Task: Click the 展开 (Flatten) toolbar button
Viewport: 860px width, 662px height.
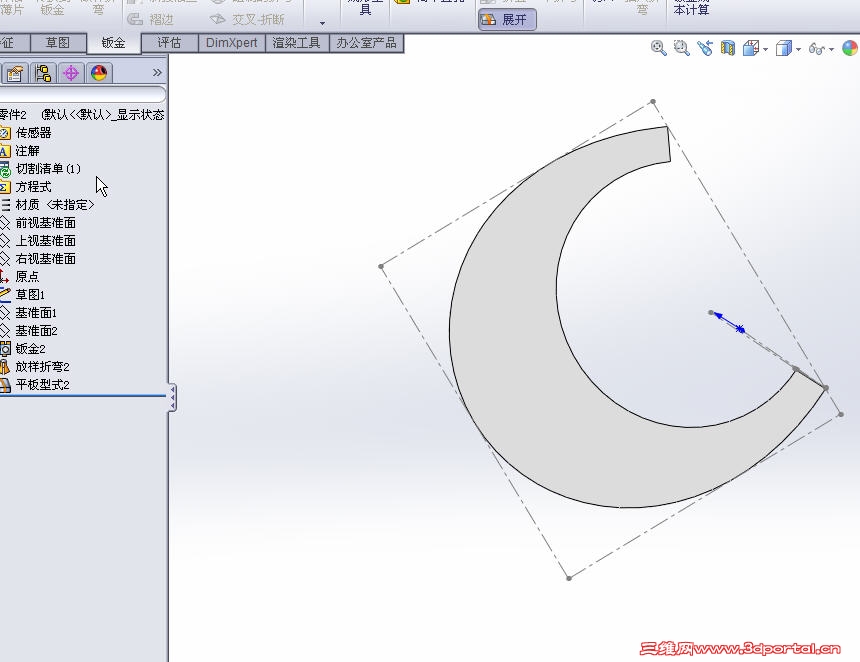Action: [506, 20]
